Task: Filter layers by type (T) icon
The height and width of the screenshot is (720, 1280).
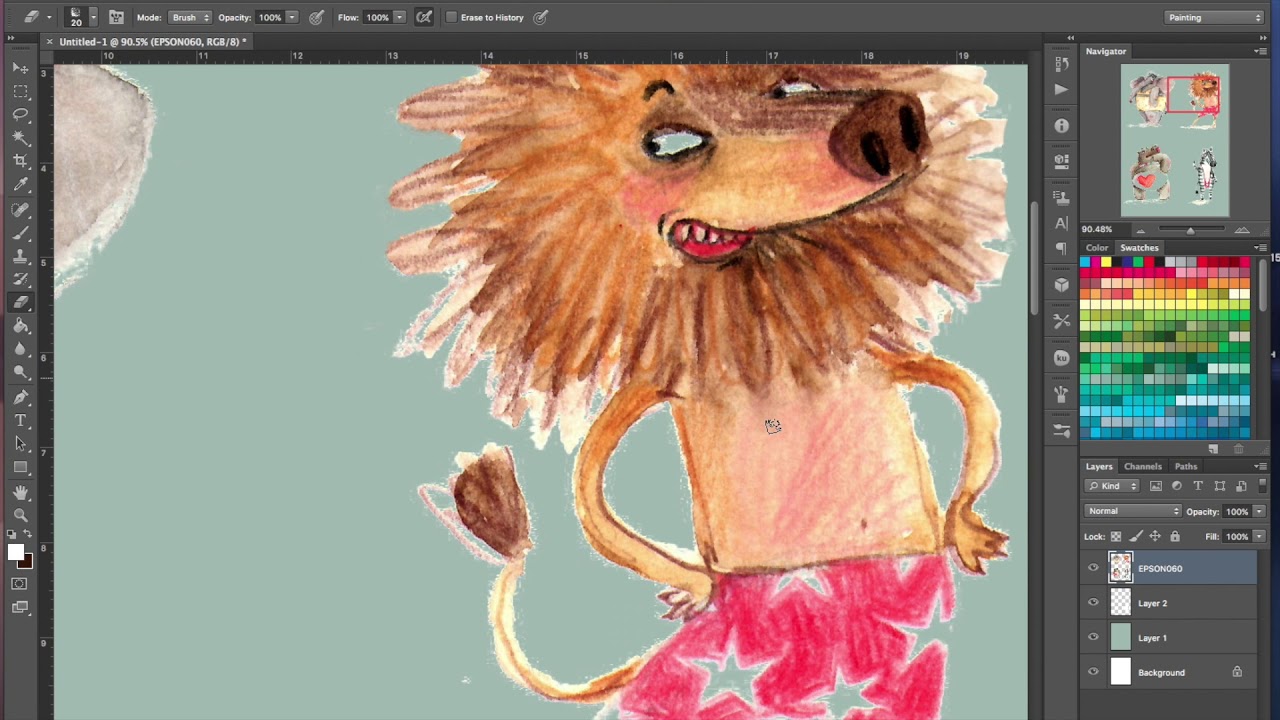Action: pos(1198,486)
